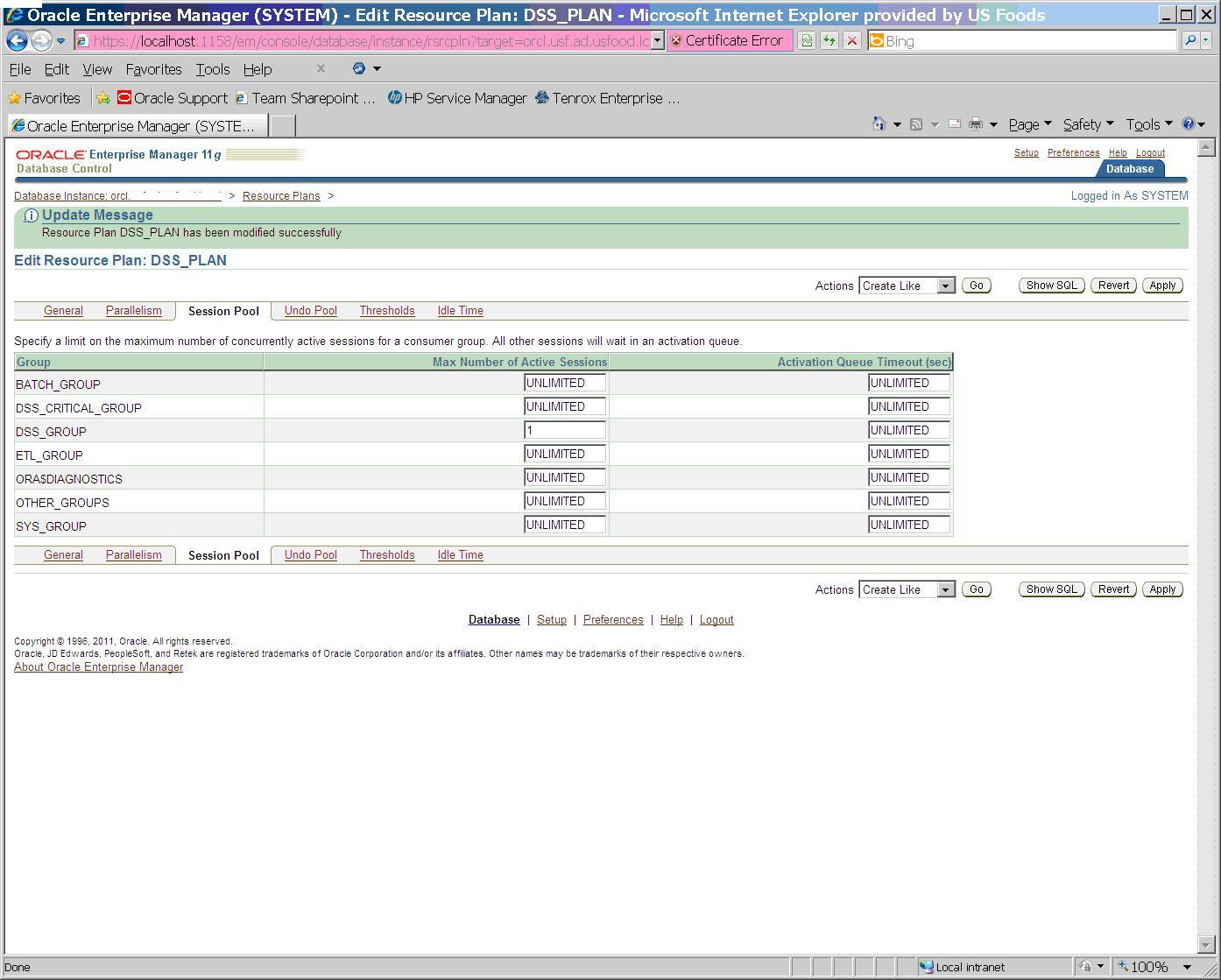Open a new blank browser tab
This screenshot has width=1221, height=980.
pos(282,126)
